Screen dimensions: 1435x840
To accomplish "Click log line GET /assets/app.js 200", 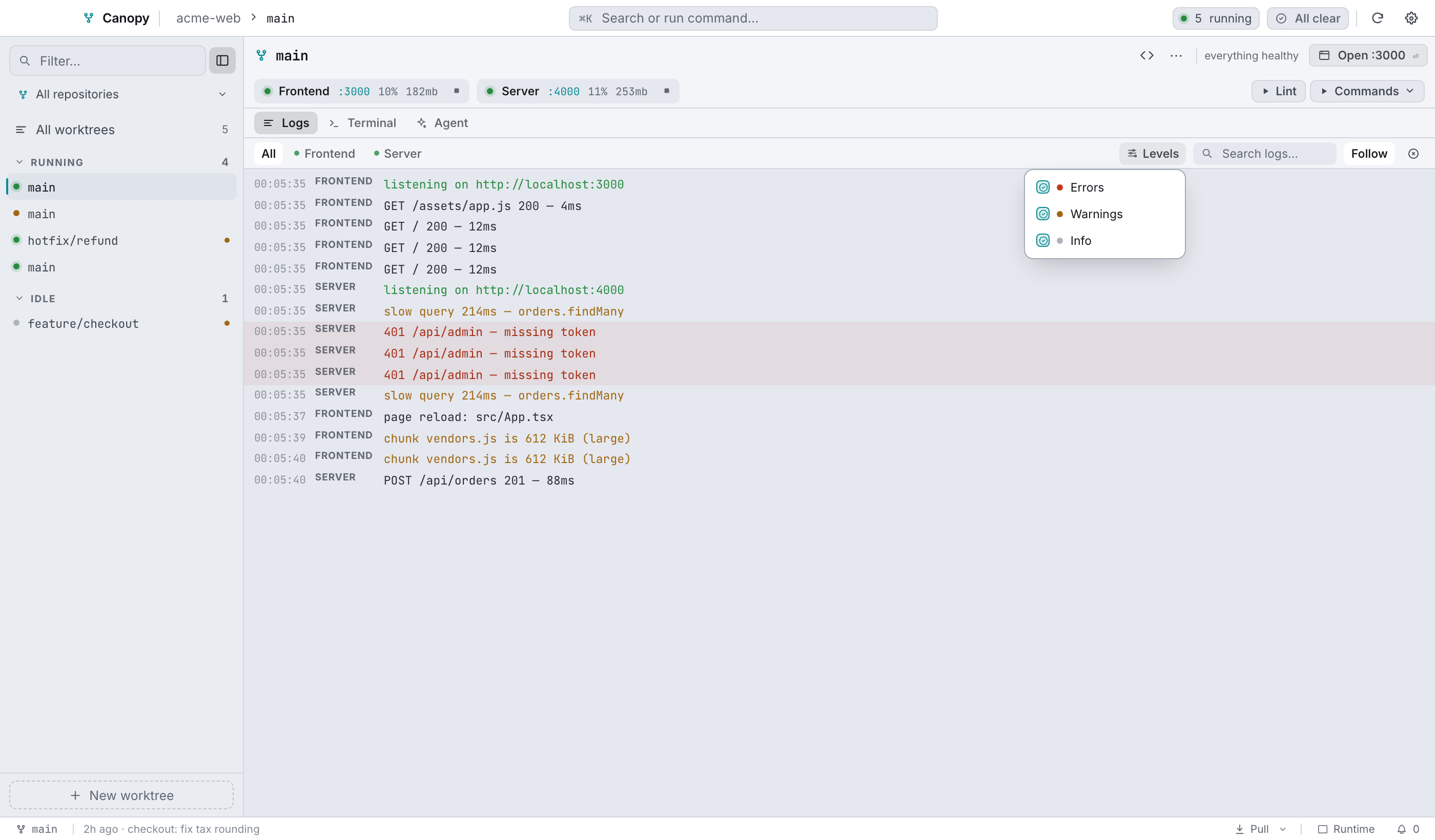I will [482, 206].
